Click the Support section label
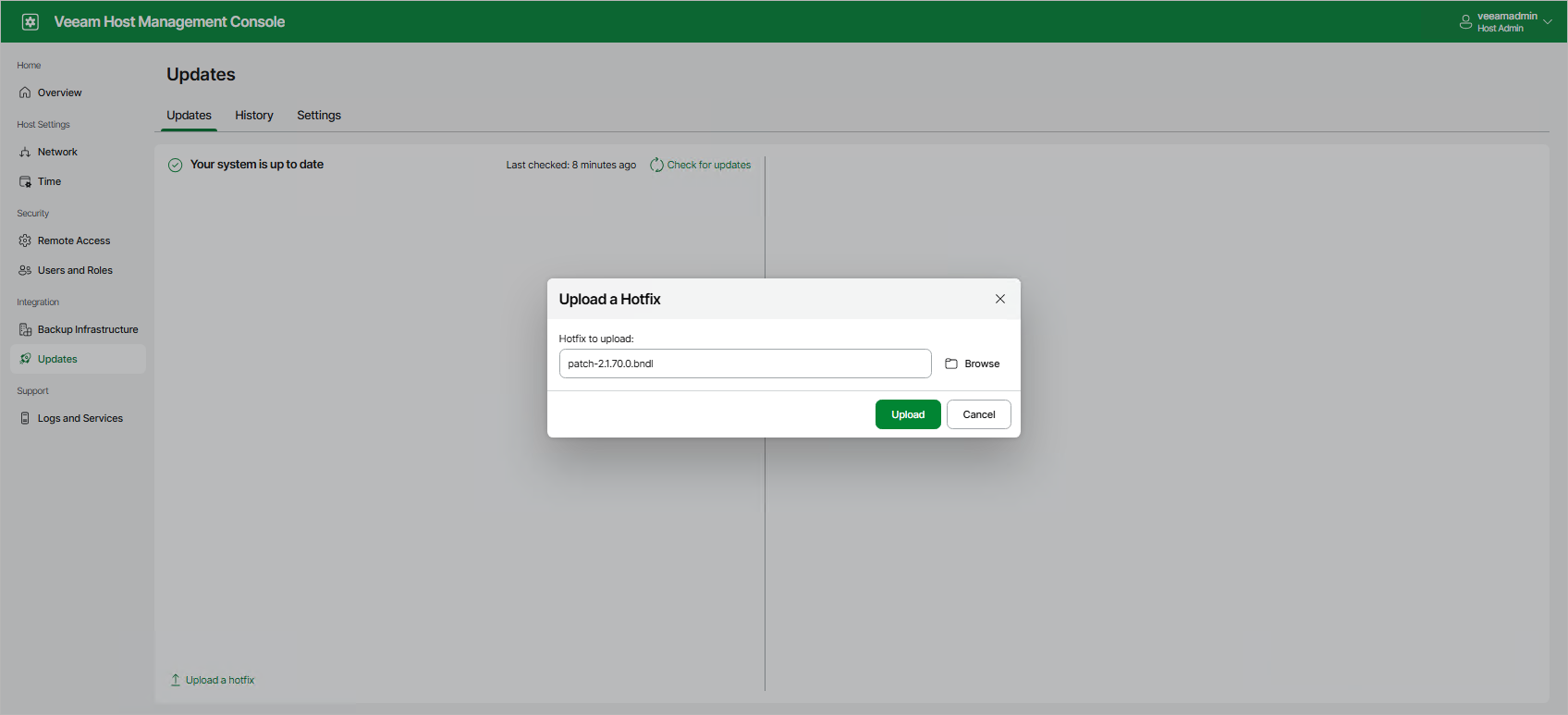Screen dimensions: 1568x715 click(x=33, y=391)
